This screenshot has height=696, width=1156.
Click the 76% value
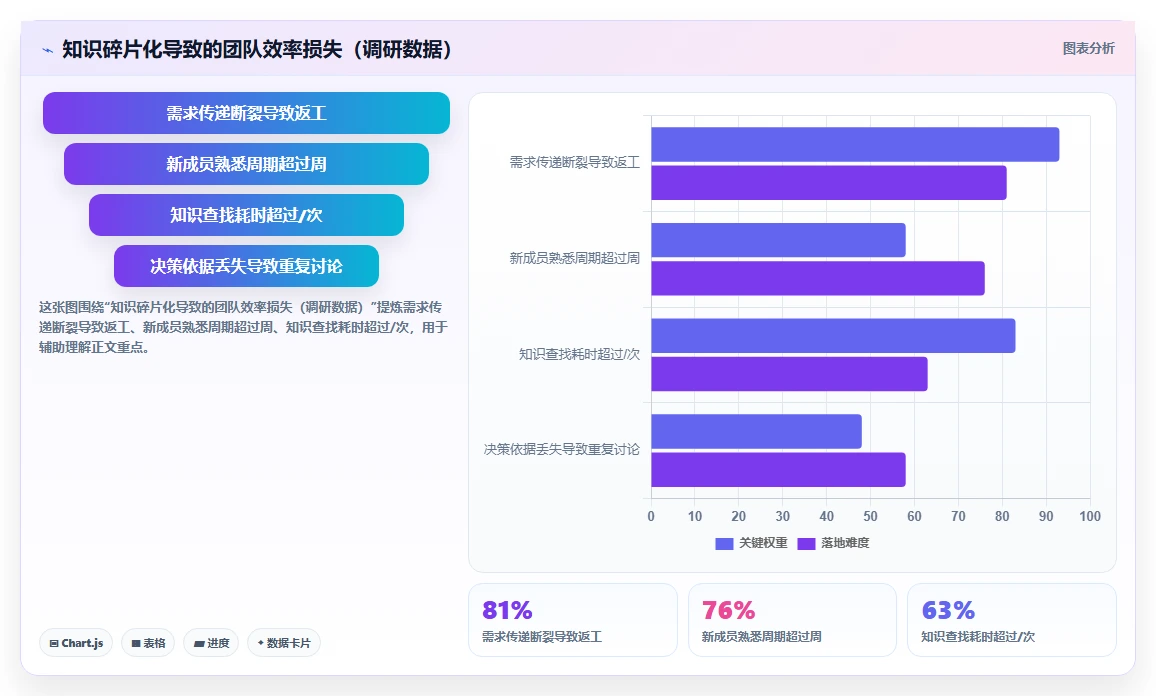coord(728,610)
